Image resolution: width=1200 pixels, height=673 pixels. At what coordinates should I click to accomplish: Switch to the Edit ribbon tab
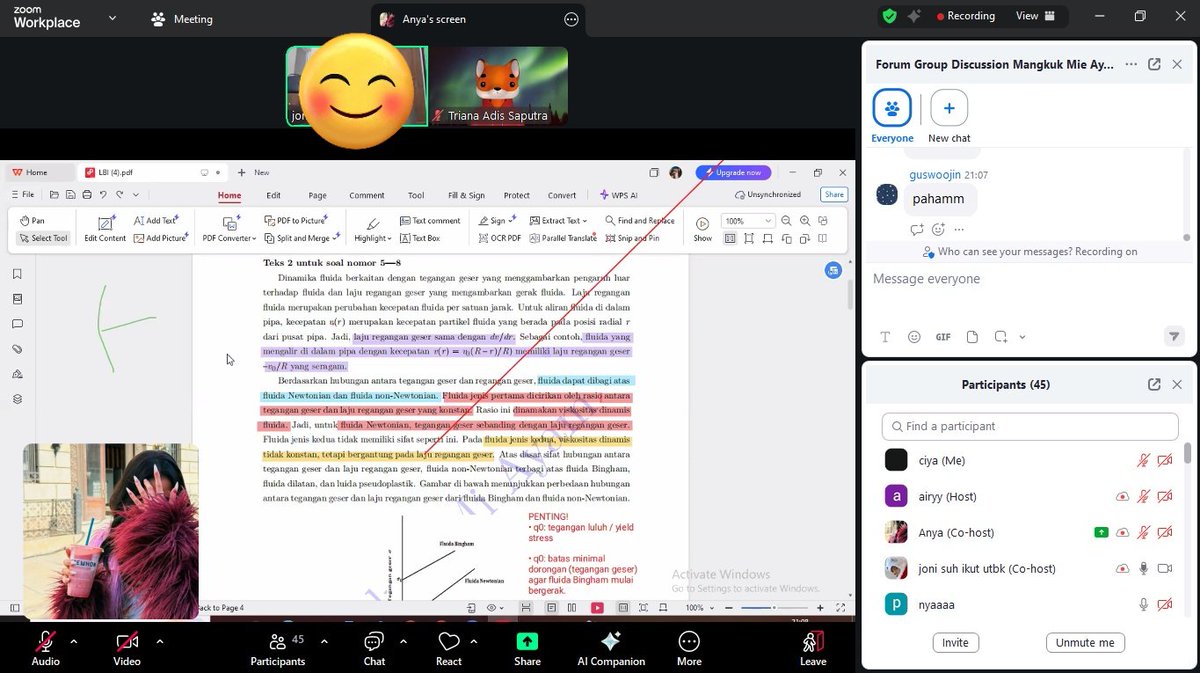[273, 196]
